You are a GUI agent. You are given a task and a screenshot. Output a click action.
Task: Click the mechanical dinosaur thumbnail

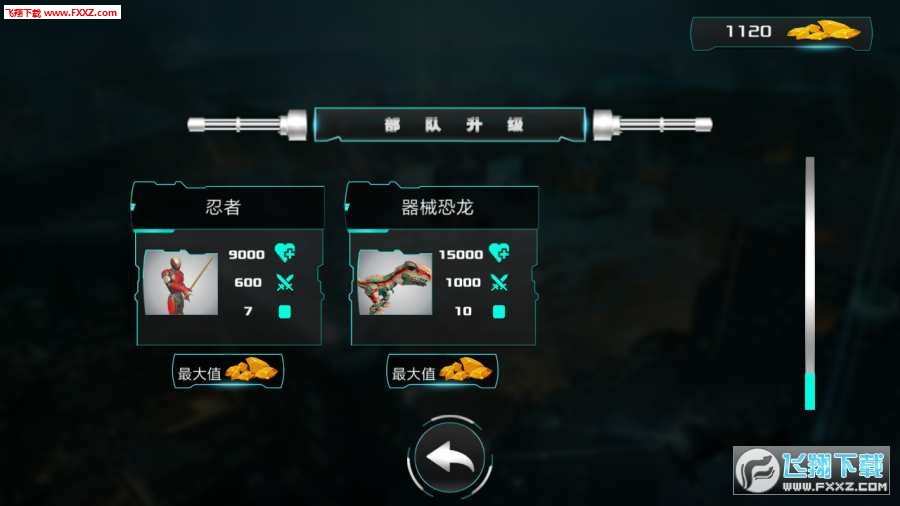(x=395, y=282)
